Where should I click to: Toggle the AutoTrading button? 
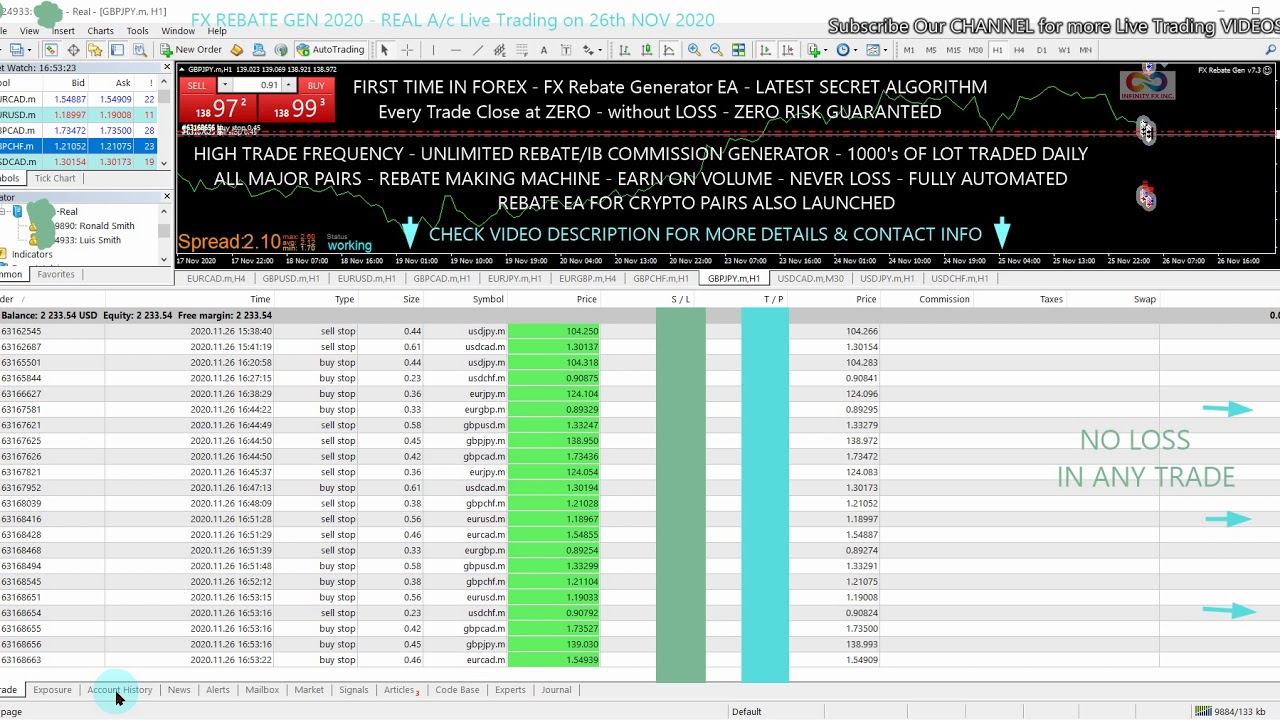332,50
